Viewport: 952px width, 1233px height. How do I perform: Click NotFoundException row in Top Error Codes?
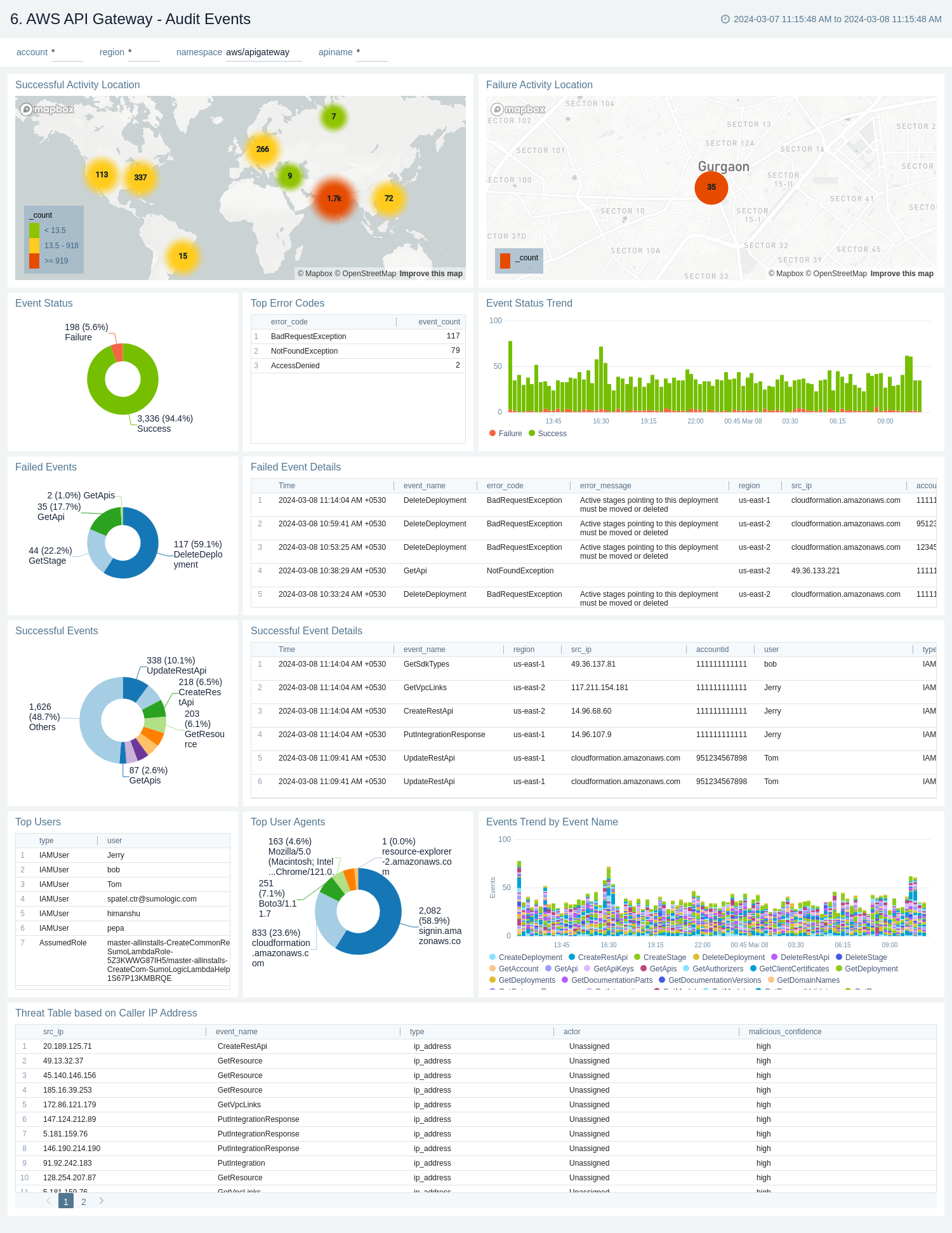tap(358, 351)
